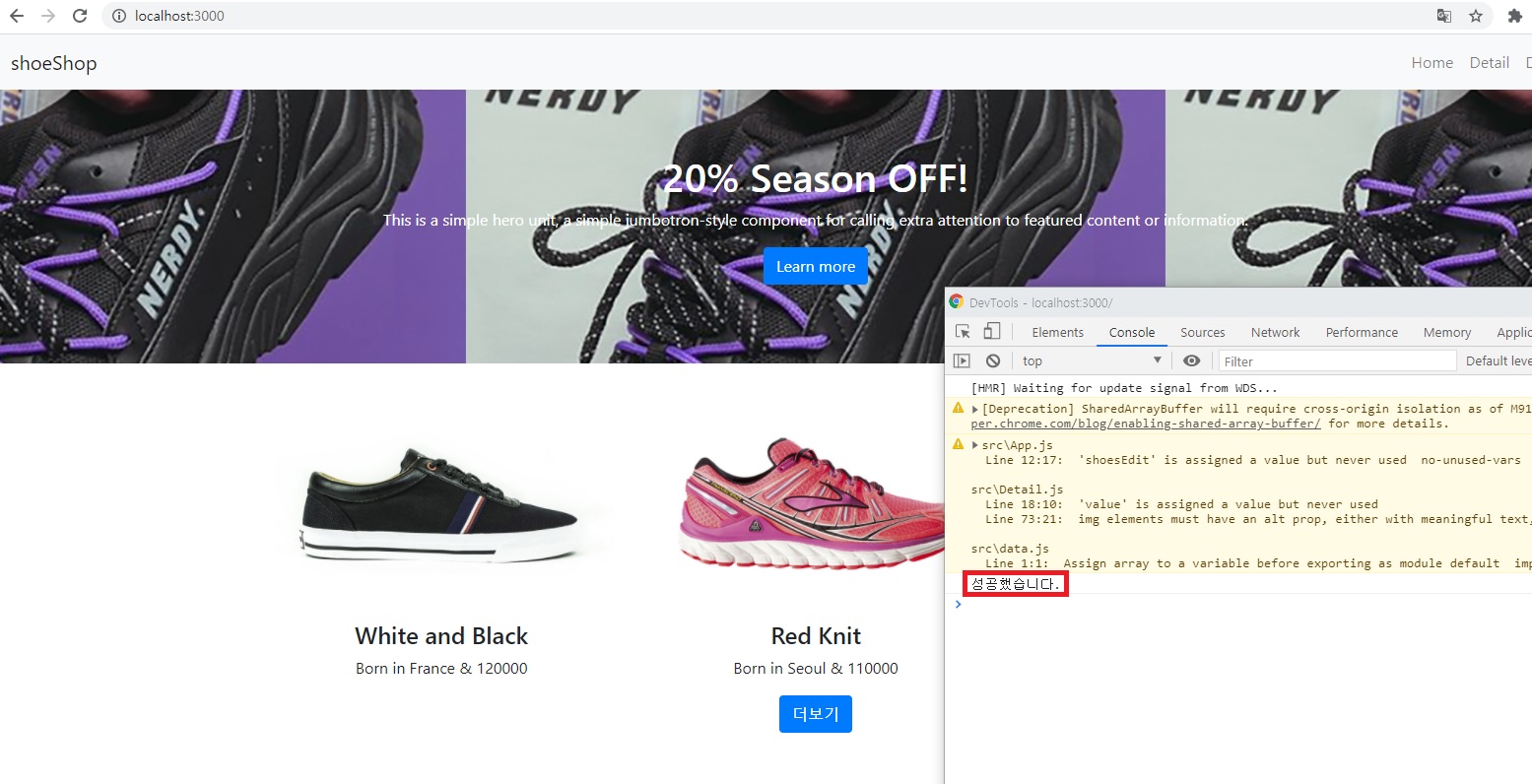Click the '[HMR] Waiting for update signal' log
1532x784 pixels.
point(1124,388)
